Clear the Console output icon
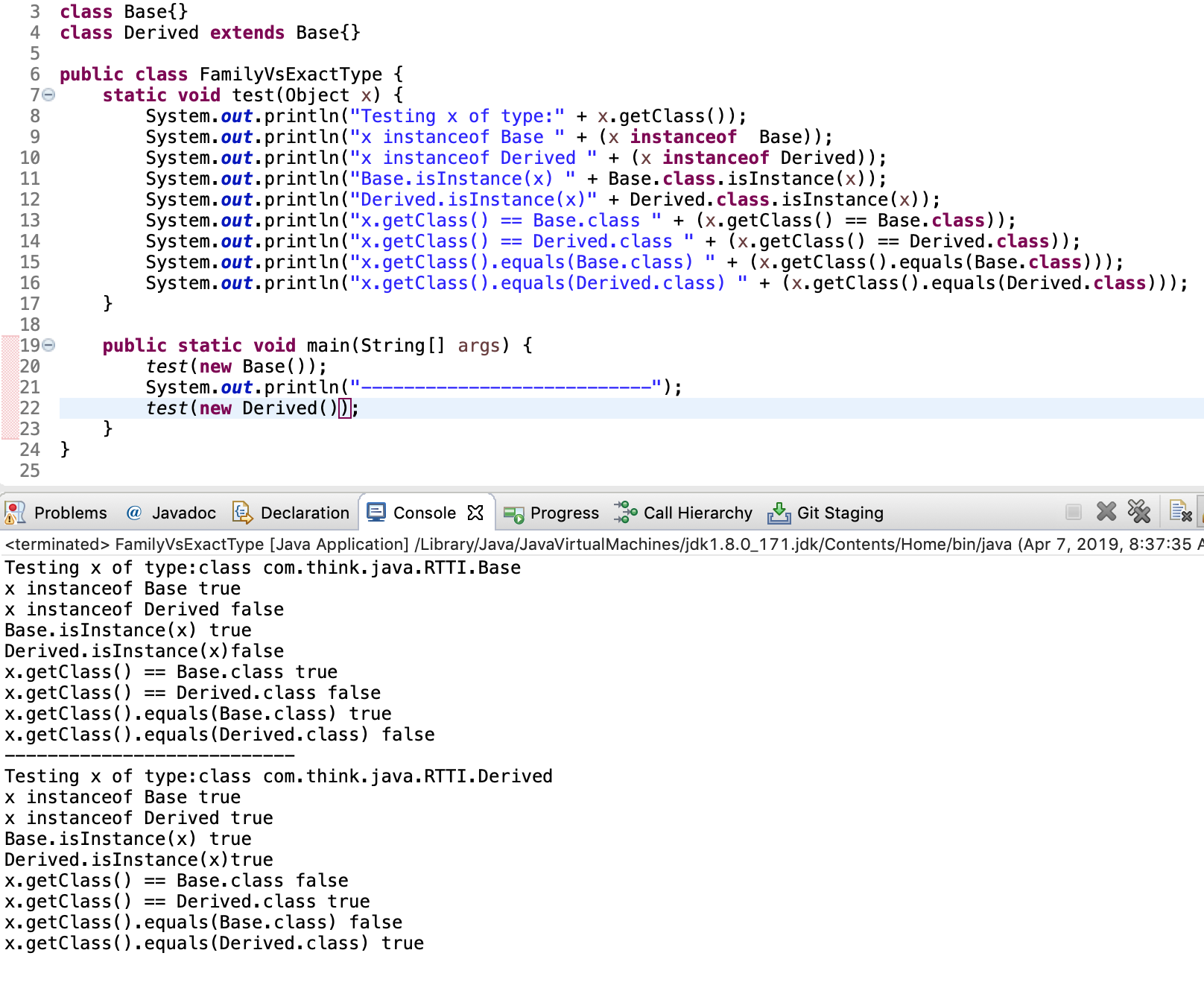The width and height of the screenshot is (1204, 988). coord(1180,512)
